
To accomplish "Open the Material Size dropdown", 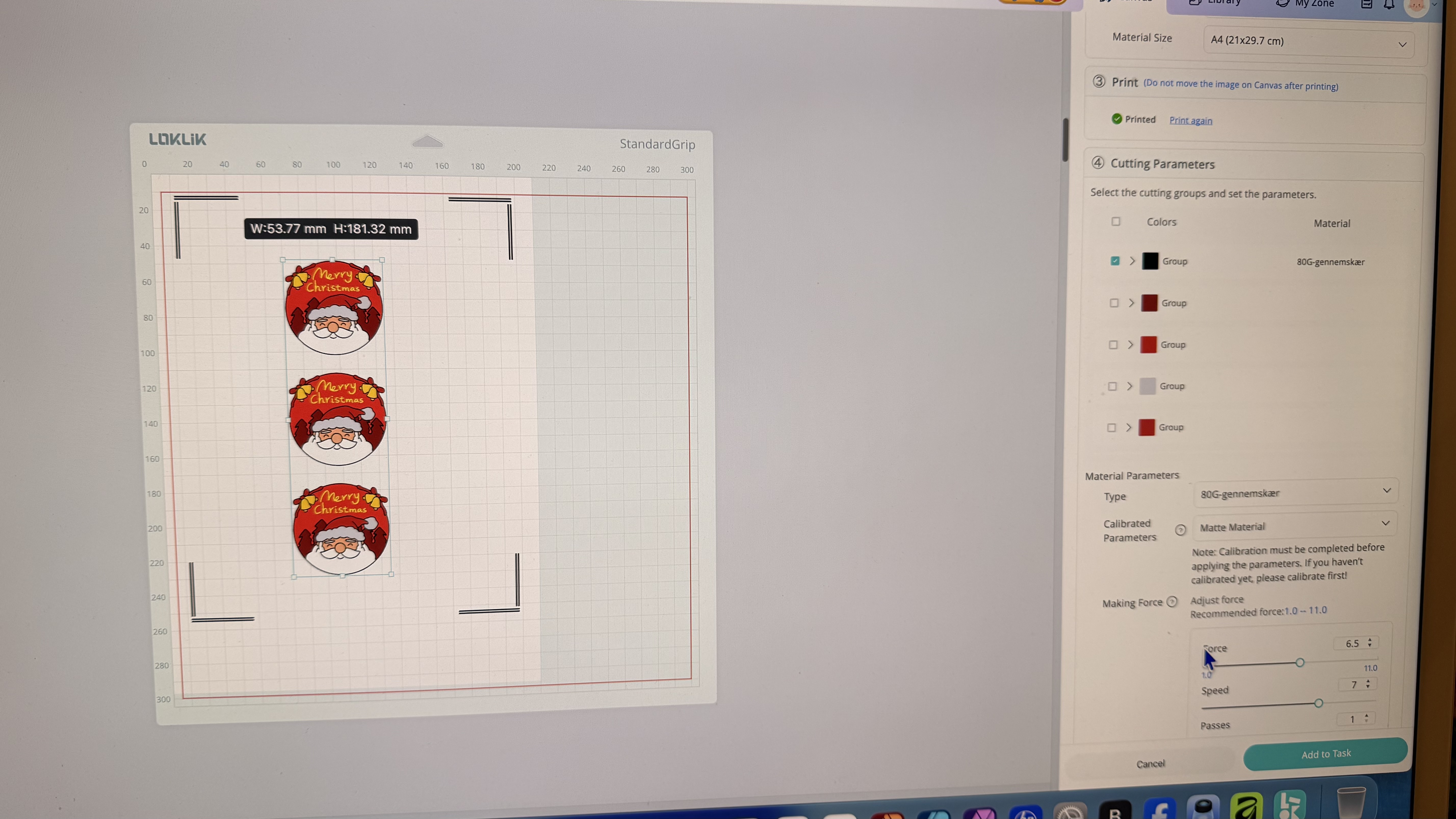I will point(1308,42).
